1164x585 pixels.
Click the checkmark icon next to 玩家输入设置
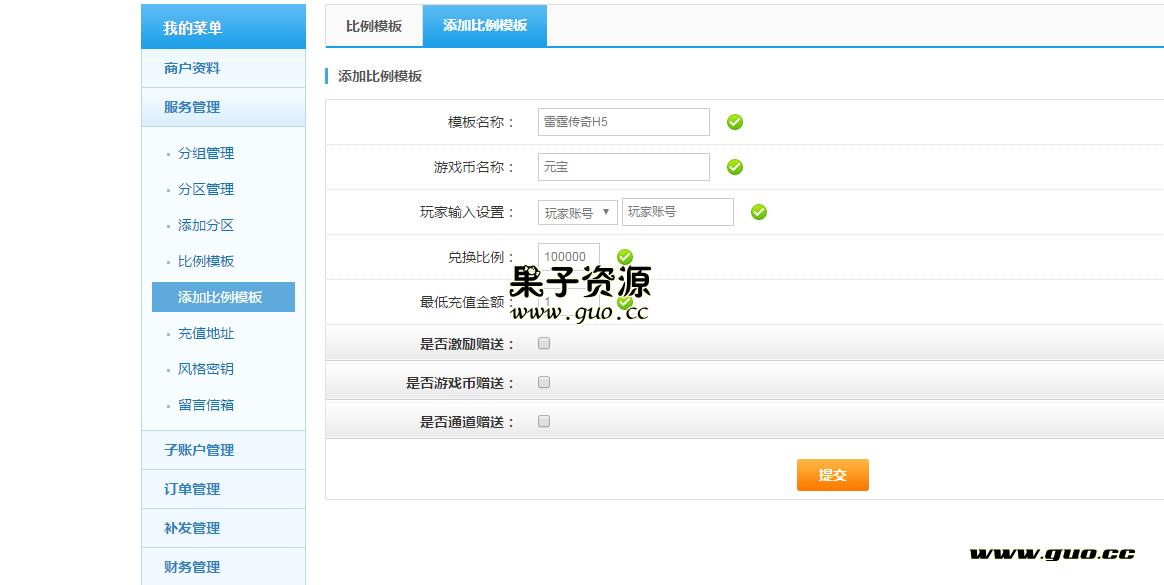tap(758, 212)
